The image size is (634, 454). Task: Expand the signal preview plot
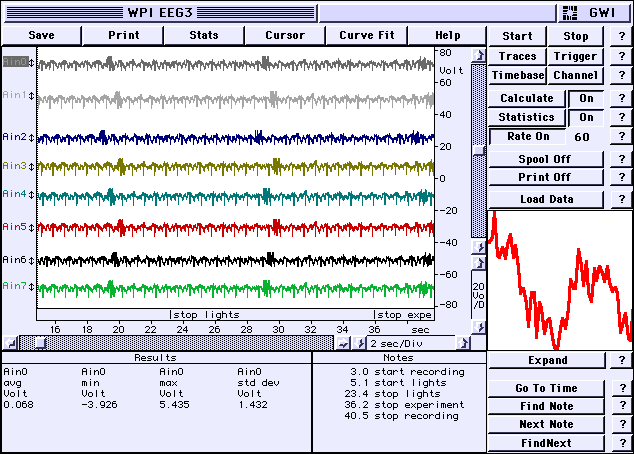coord(547,360)
